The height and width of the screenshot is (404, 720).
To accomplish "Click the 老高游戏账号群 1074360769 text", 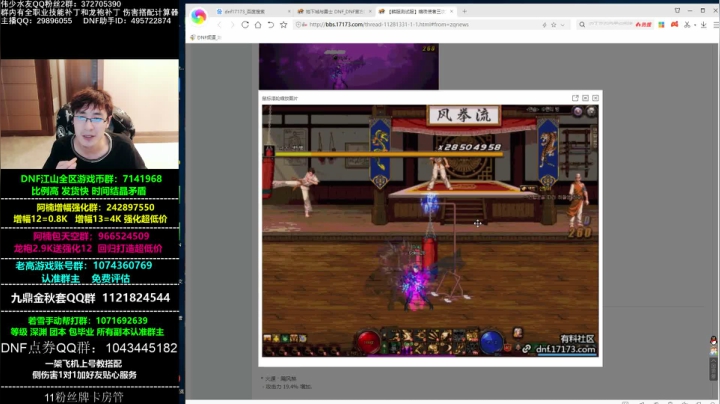I will (x=84, y=265).
